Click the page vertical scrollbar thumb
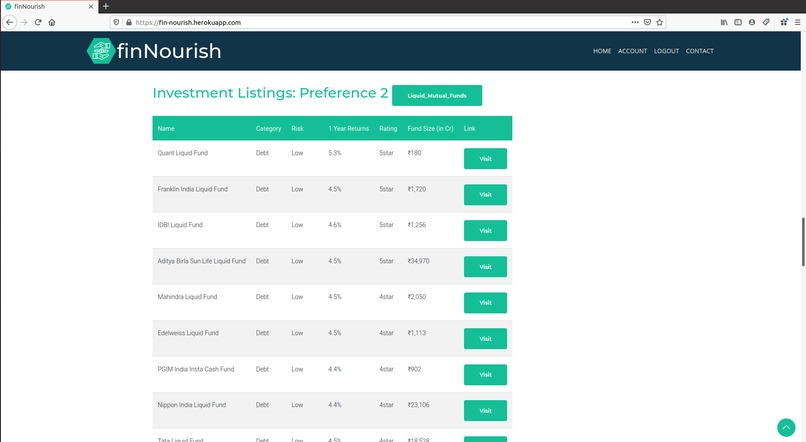 803,242
